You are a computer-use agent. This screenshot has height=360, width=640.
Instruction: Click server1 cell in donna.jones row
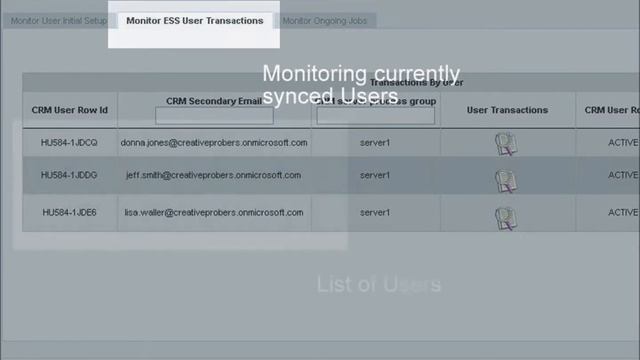point(375,143)
